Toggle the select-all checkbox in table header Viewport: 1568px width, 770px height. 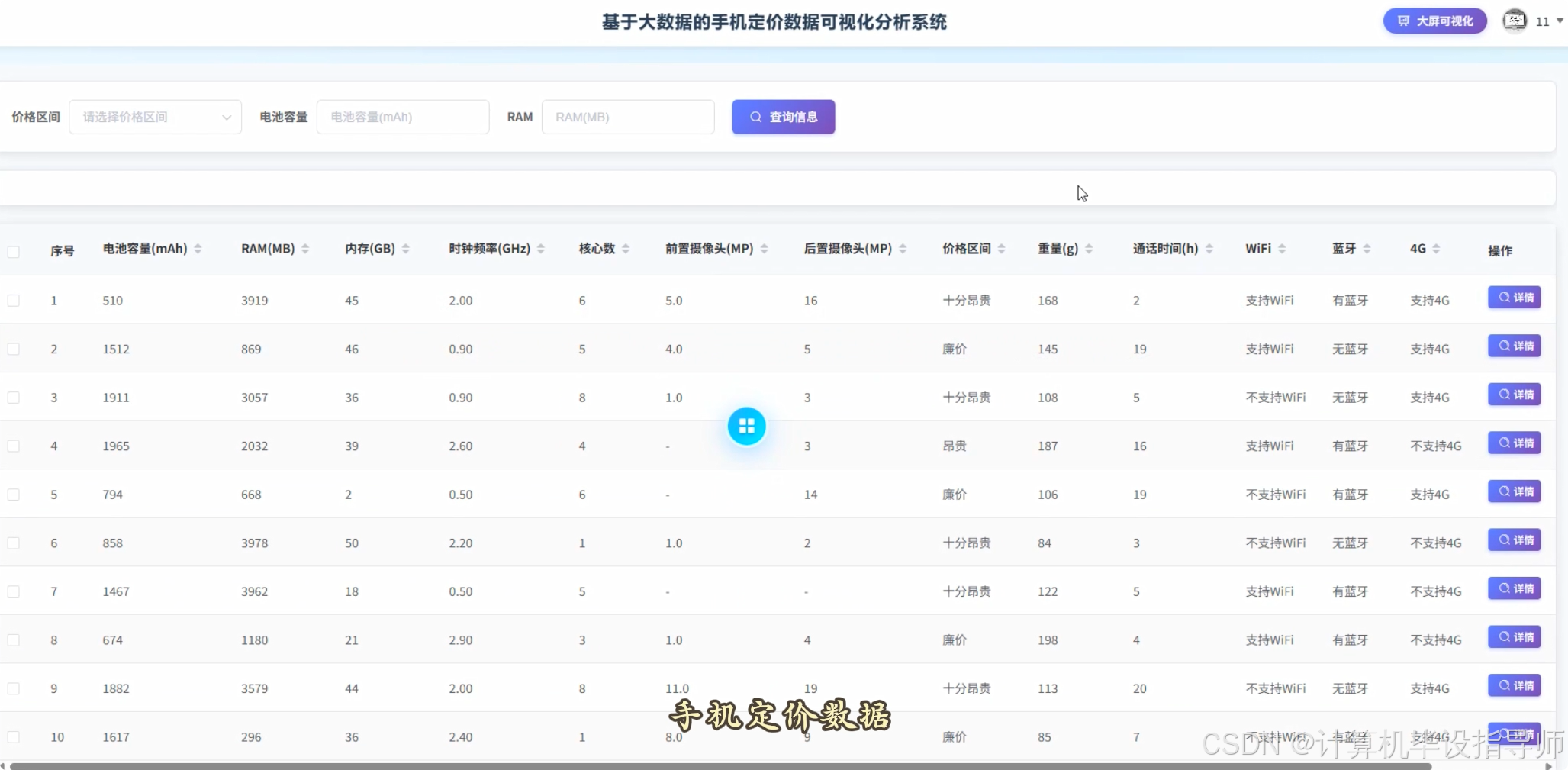tap(14, 251)
